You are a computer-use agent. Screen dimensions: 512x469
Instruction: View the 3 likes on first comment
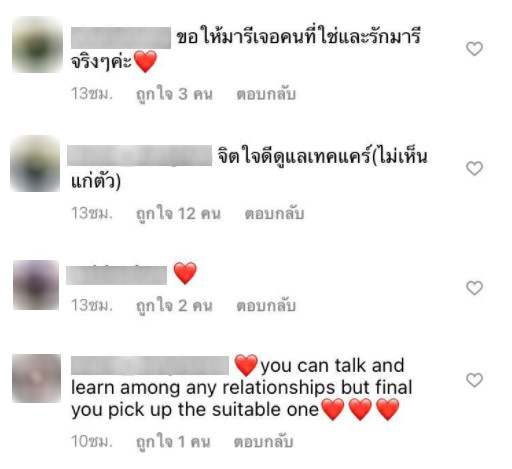[x=174, y=94]
